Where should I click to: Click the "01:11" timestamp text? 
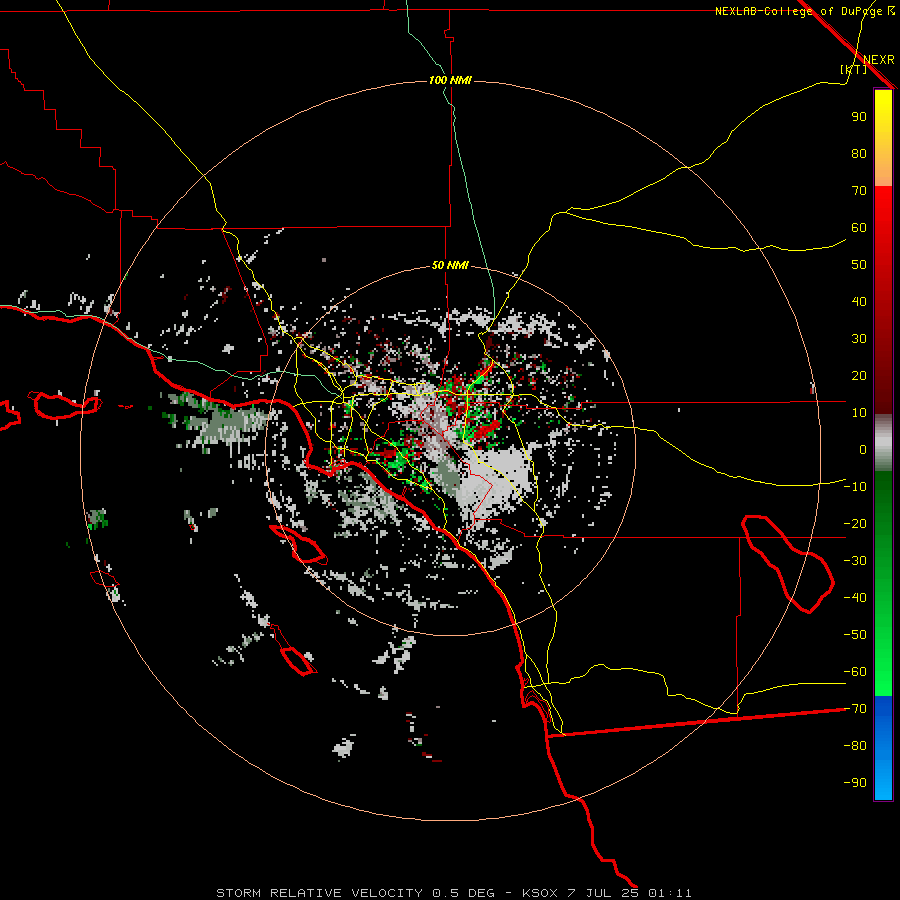670,893
